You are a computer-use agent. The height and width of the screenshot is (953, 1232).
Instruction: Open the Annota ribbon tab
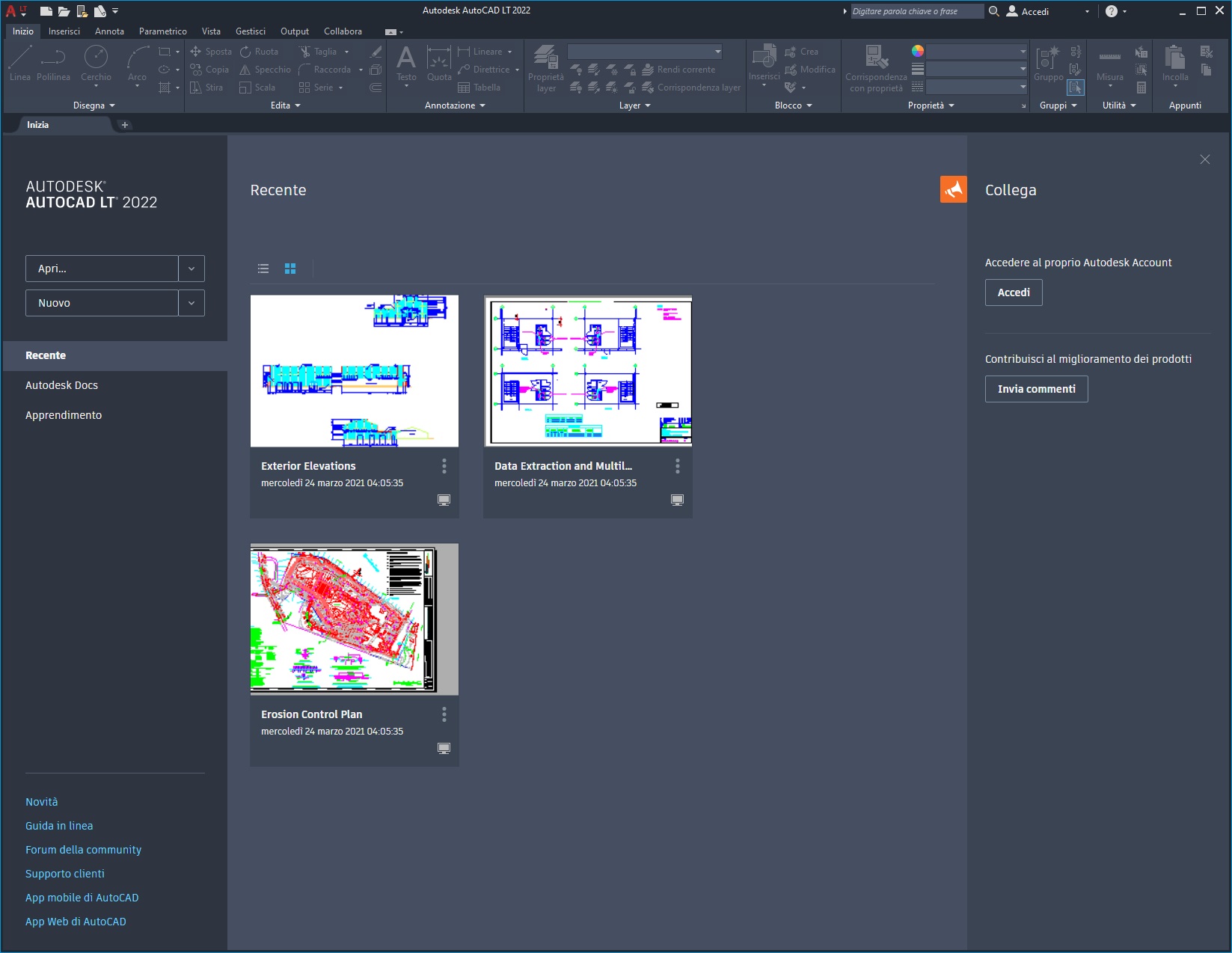(109, 31)
